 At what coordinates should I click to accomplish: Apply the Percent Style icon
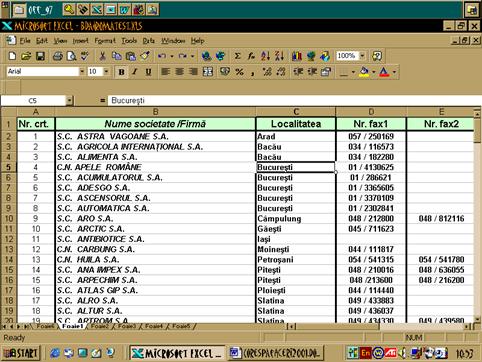point(239,71)
